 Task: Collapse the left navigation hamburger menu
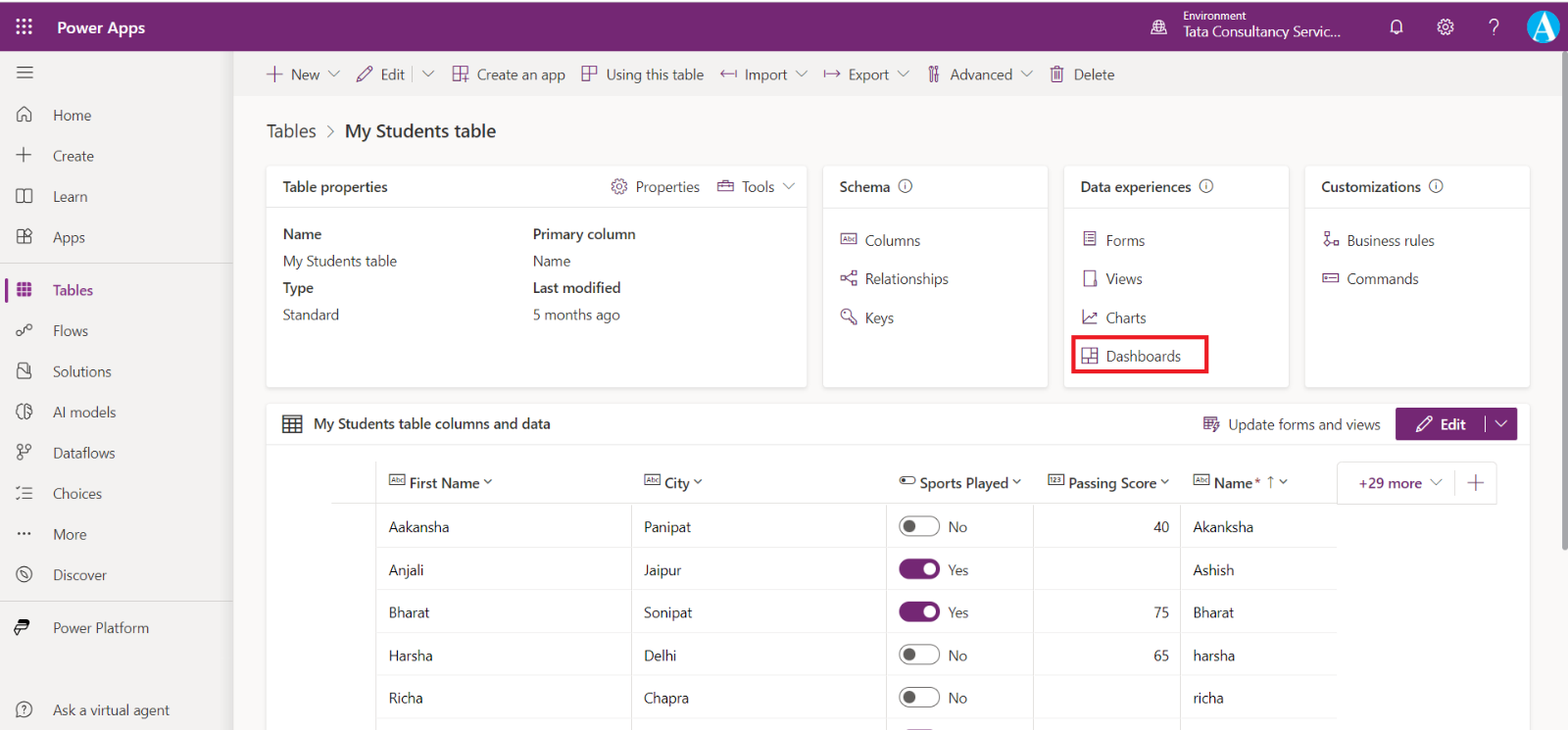tap(24, 73)
